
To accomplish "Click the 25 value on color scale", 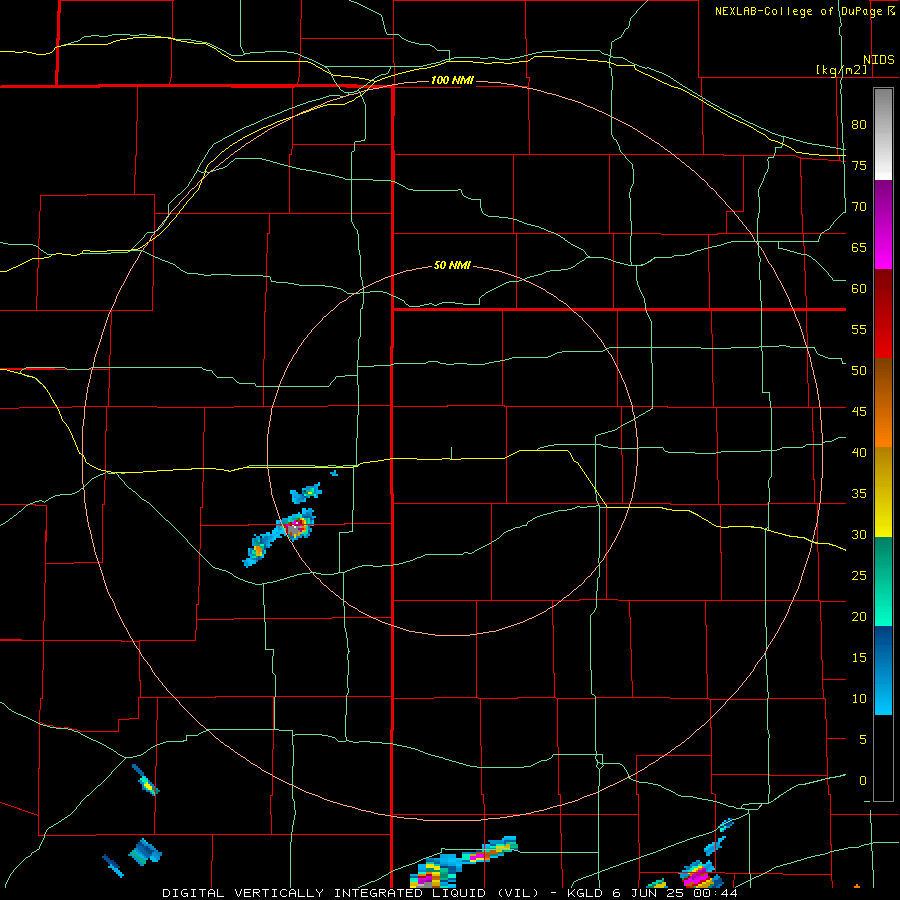I will tap(859, 576).
